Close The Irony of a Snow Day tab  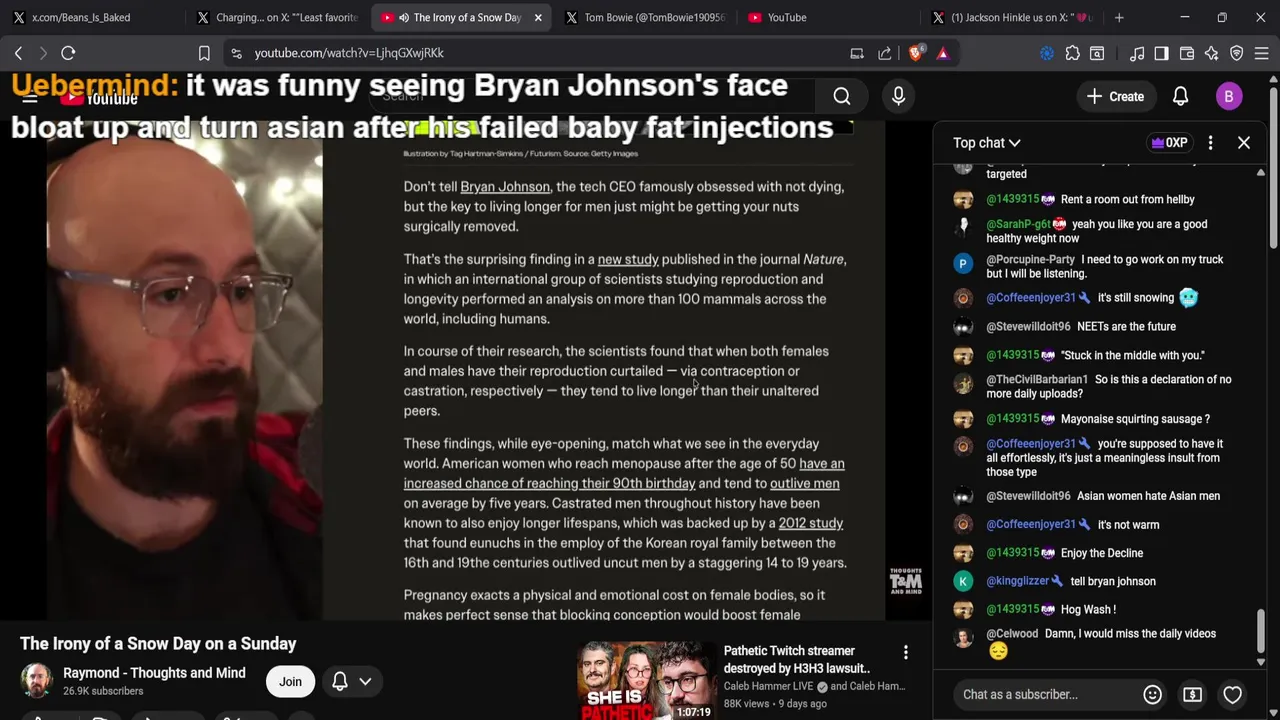coord(538,17)
